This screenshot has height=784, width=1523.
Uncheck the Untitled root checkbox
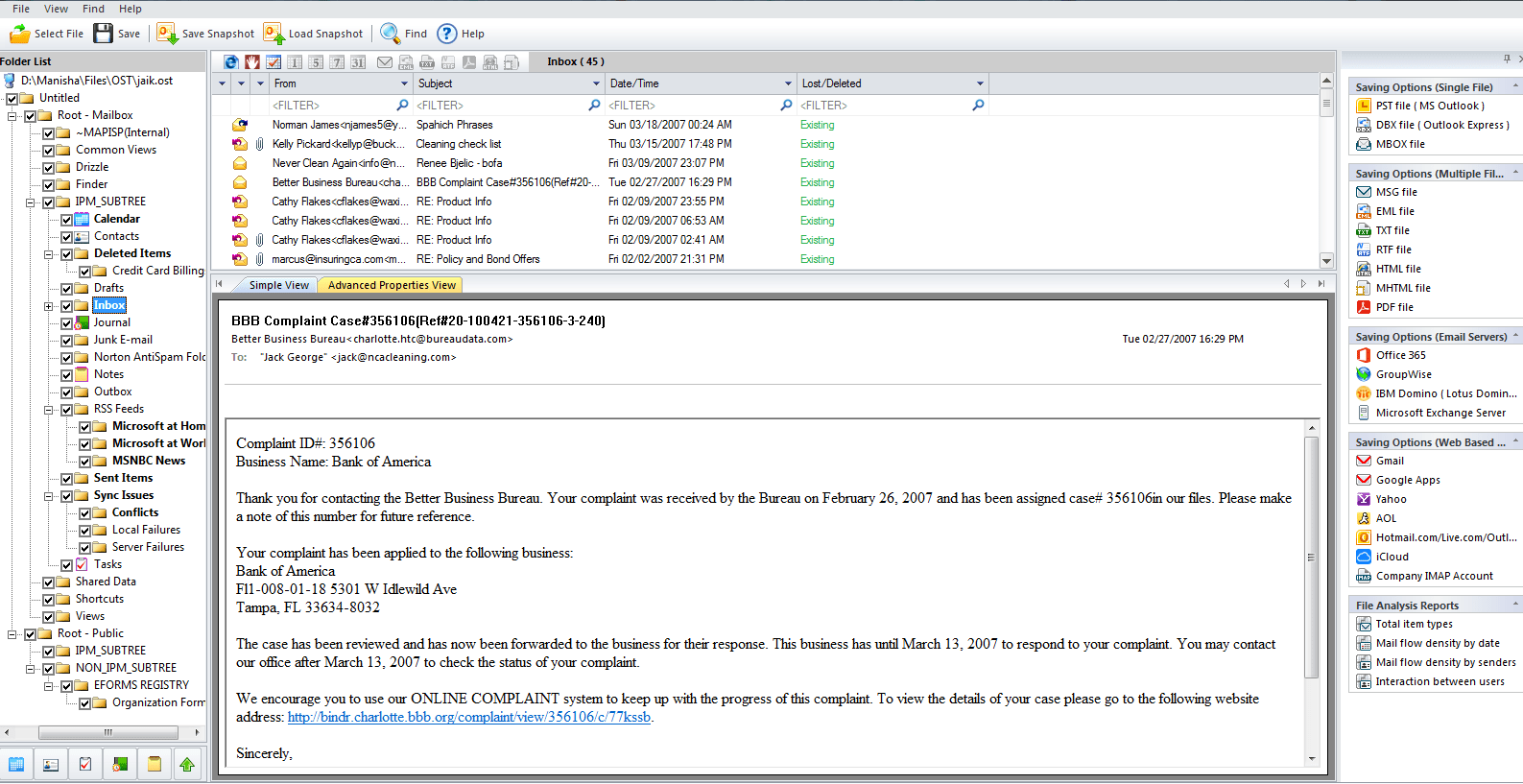tap(12, 99)
